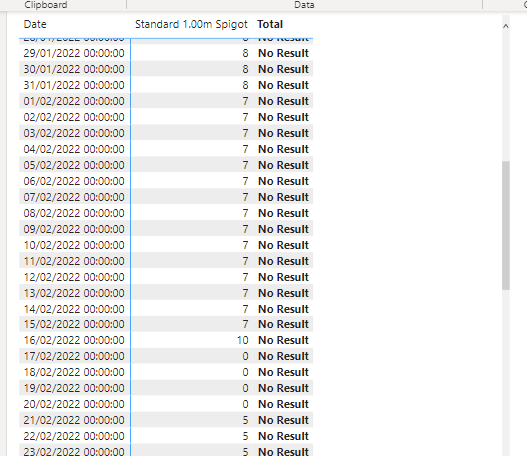Click the vertical scrollbar thumb of the table
This screenshot has height=456, width=527.
point(505,225)
